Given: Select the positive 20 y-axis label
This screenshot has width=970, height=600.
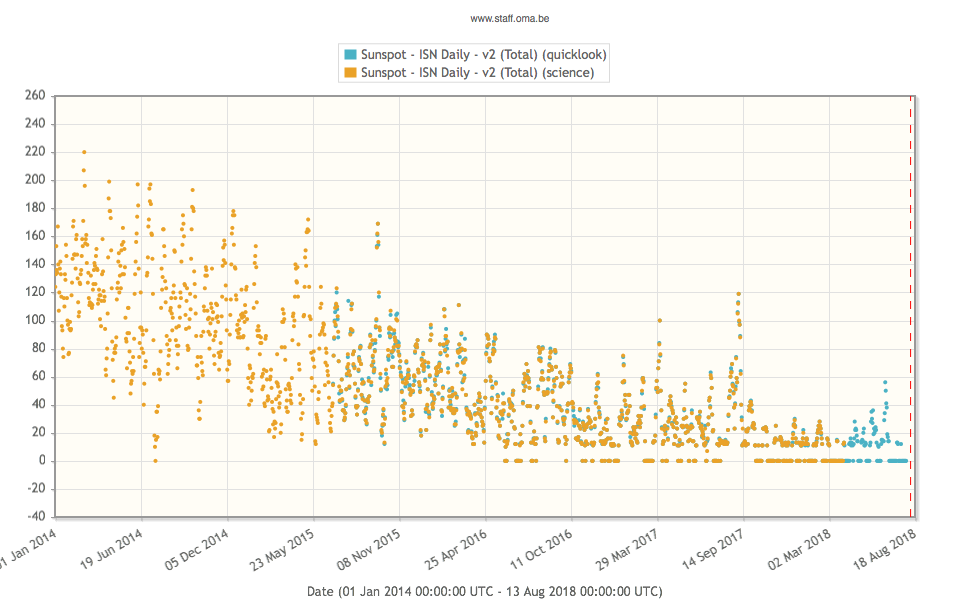Looking at the screenshot, I should (x=38, y=432).
